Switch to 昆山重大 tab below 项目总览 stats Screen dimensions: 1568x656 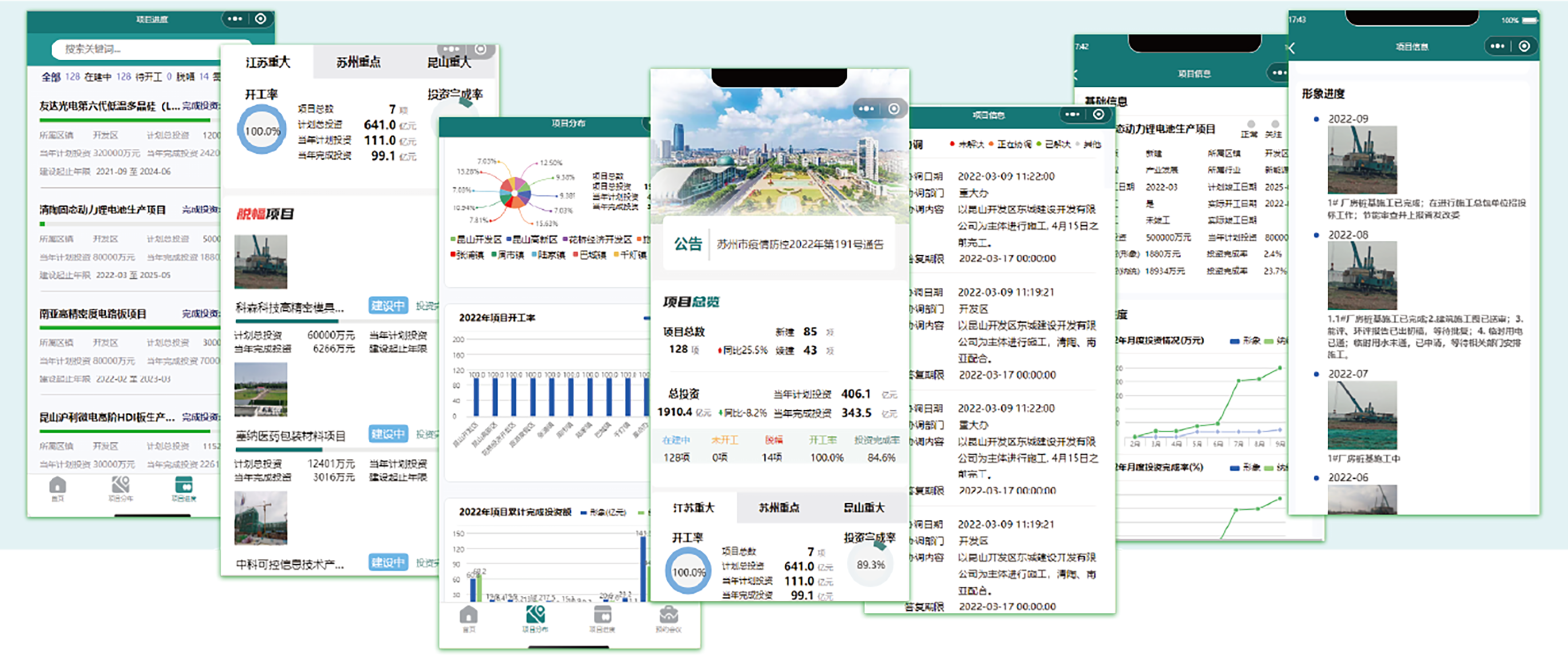864,508
